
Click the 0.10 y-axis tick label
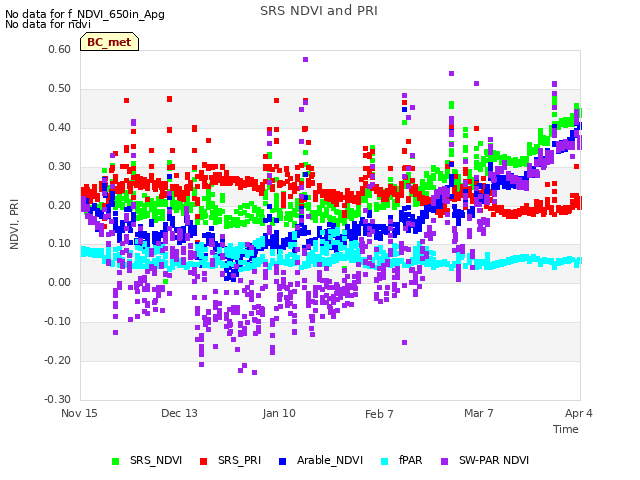(59, 244)
